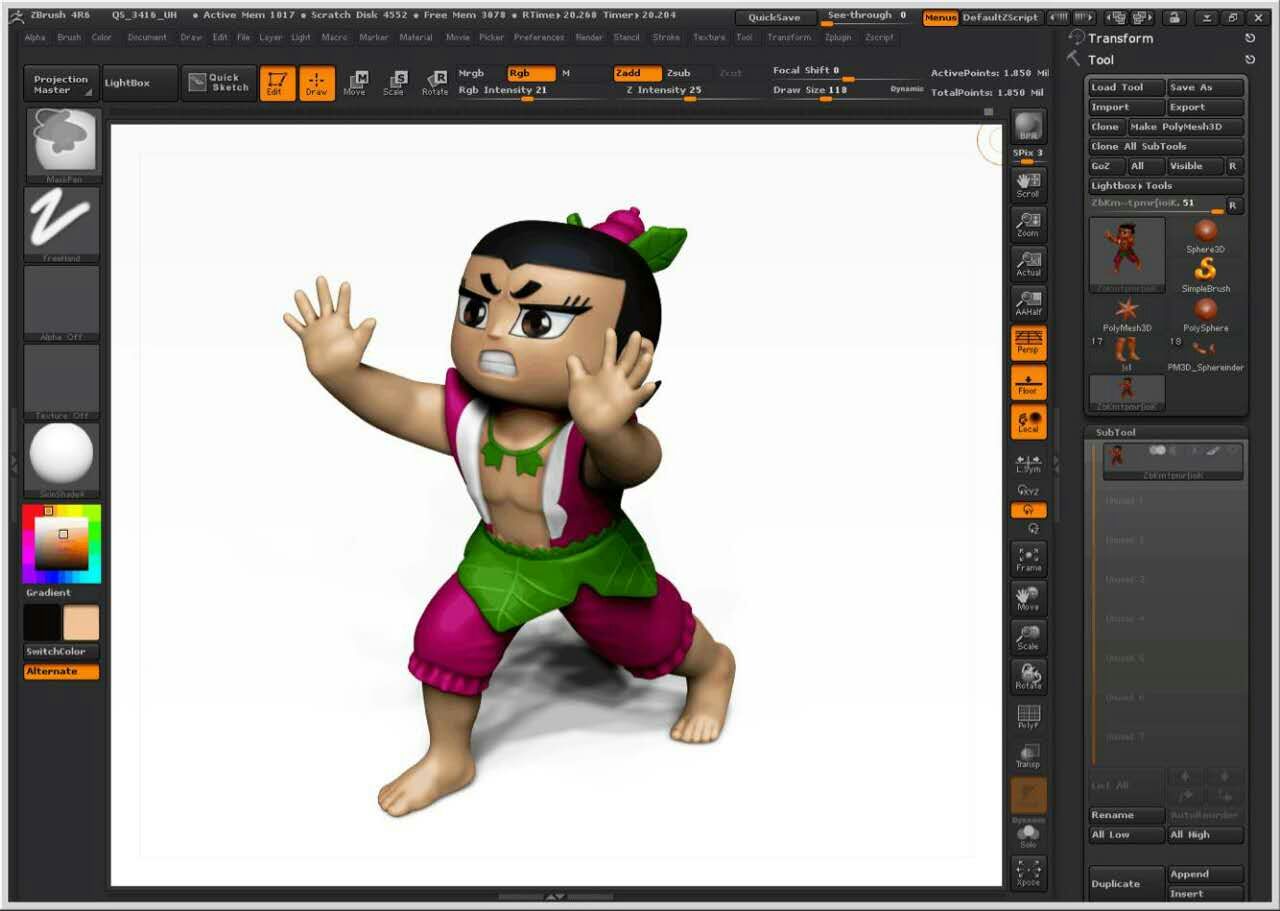Click the Actual size view icon

1028,263
